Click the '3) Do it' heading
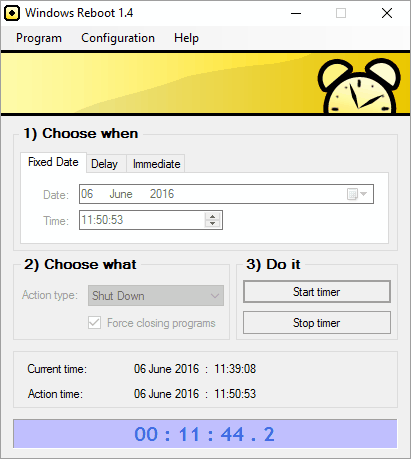Viewport: 411px width, 459px height. click(273, 264)
